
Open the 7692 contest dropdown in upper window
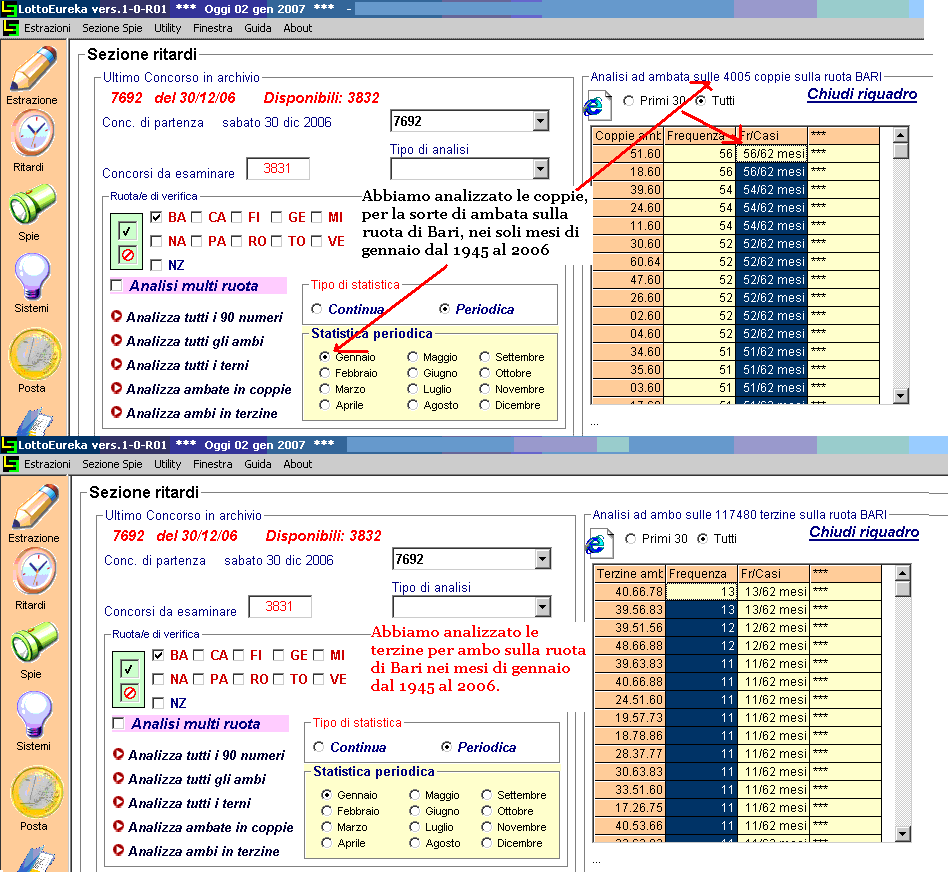541,121
